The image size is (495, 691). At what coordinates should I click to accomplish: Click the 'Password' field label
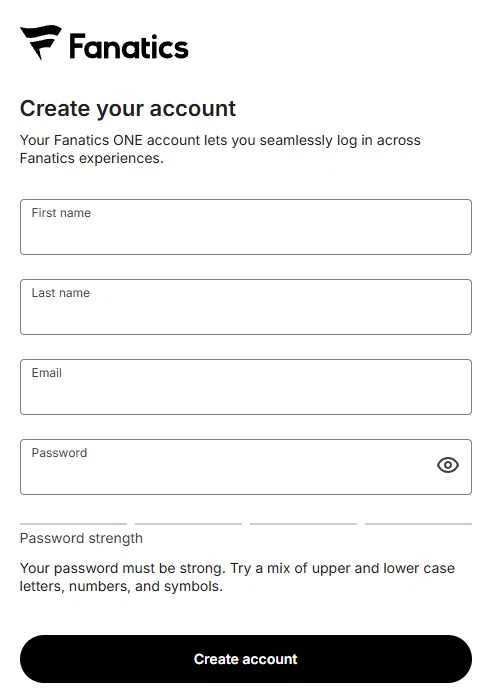[60, 453]
